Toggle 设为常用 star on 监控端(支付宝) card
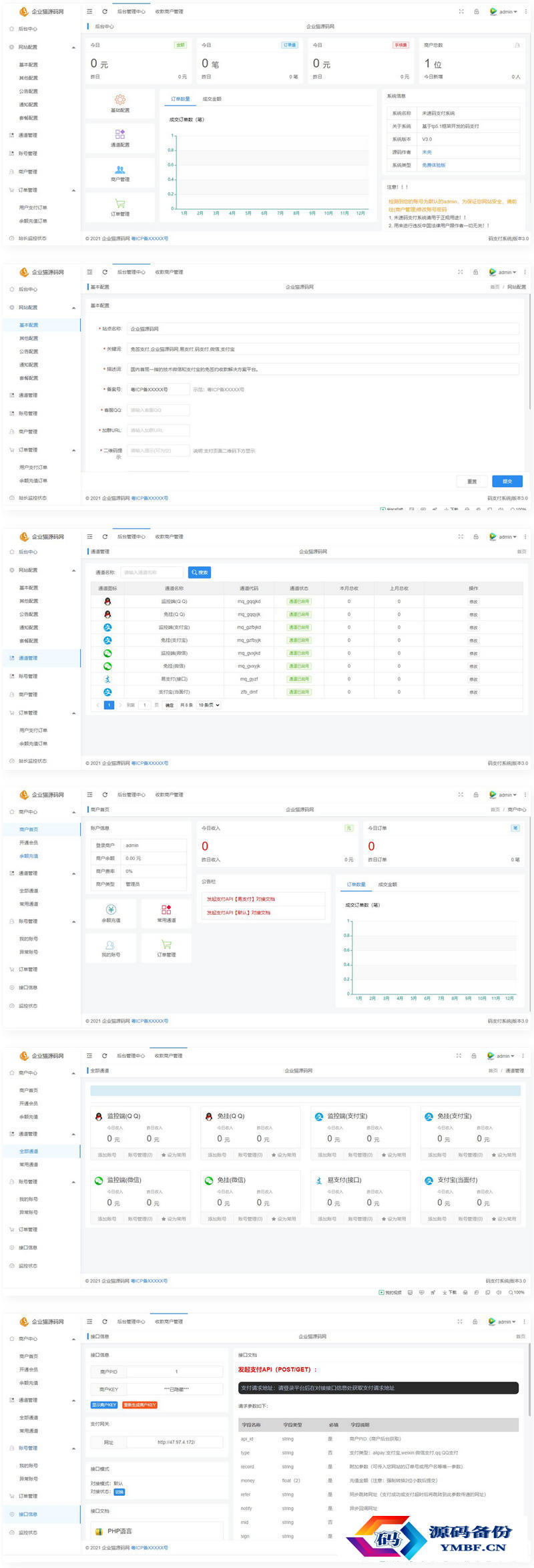The width and height of the screenshot is (534, 1568). (384, 1155)
